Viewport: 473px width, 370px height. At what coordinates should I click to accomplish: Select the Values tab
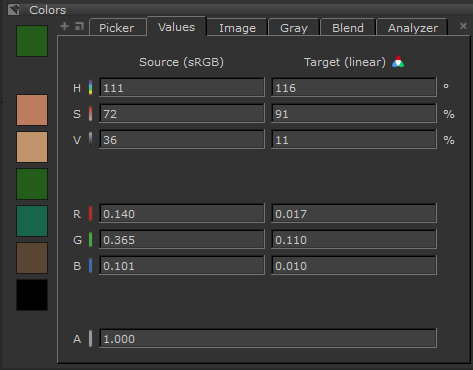coord(177,26)
